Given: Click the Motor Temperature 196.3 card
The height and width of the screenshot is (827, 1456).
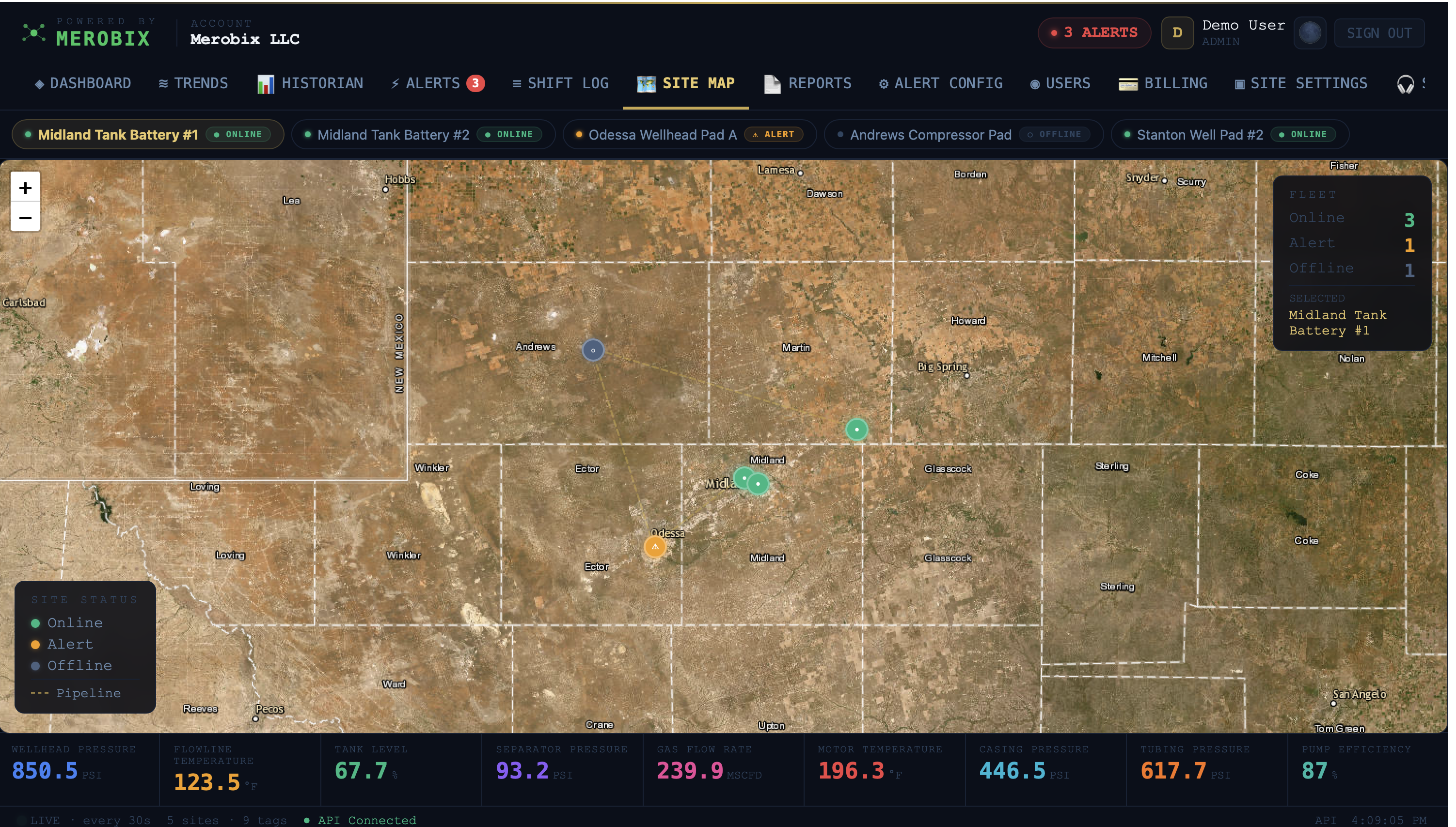Looking at the screenshot, I should 884,769.
